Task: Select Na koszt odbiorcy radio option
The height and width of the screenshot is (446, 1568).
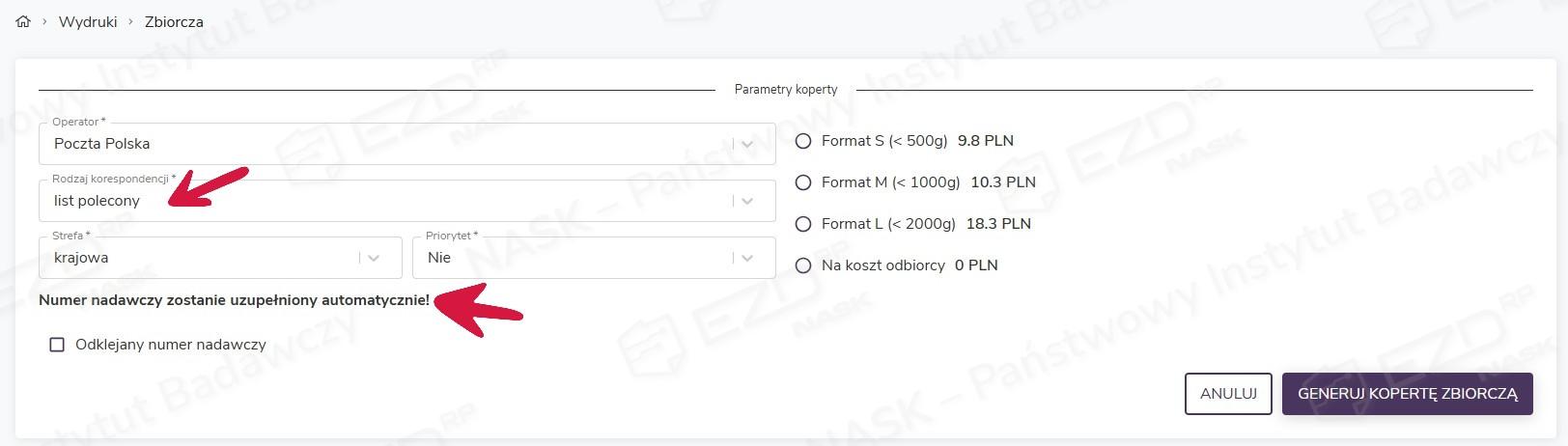Action: (803, 265)
